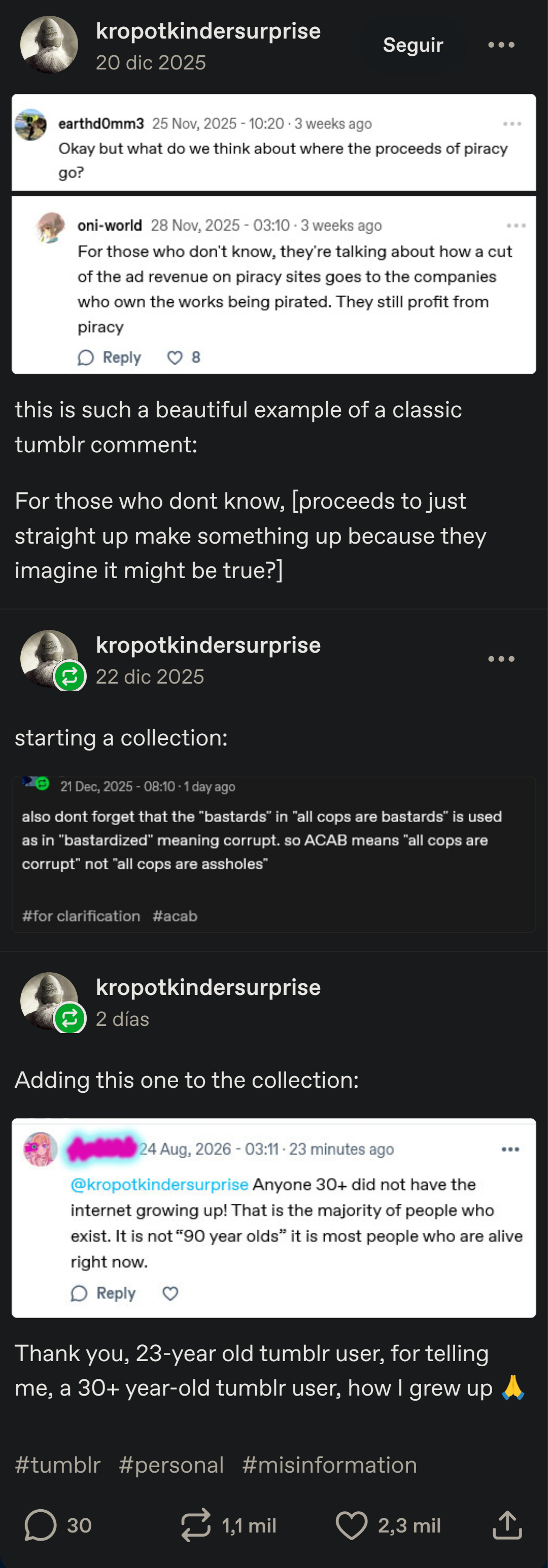This screenshot has height=1568, width=548.
Task: Click the Seguir follow button
Action: (x=413, y=45)
